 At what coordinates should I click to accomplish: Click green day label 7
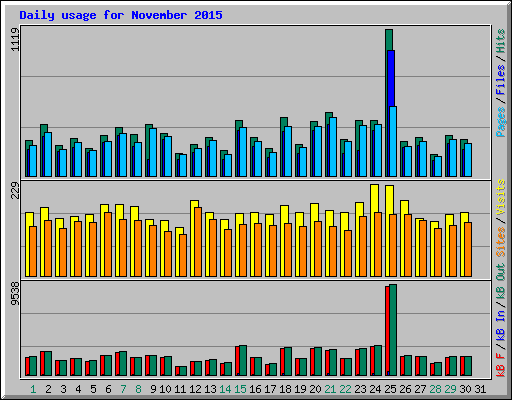123,389
